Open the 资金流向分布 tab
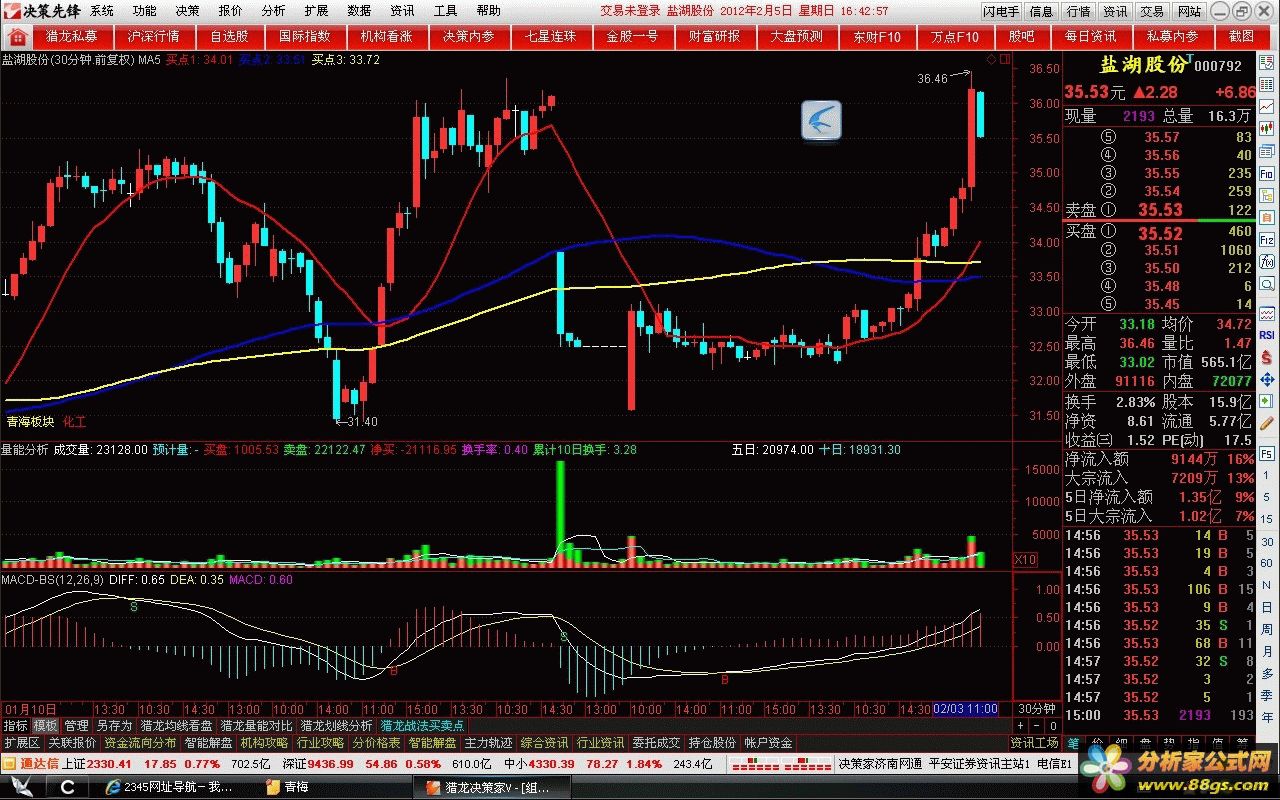The image size is (1280, 800). coord(140,743)
